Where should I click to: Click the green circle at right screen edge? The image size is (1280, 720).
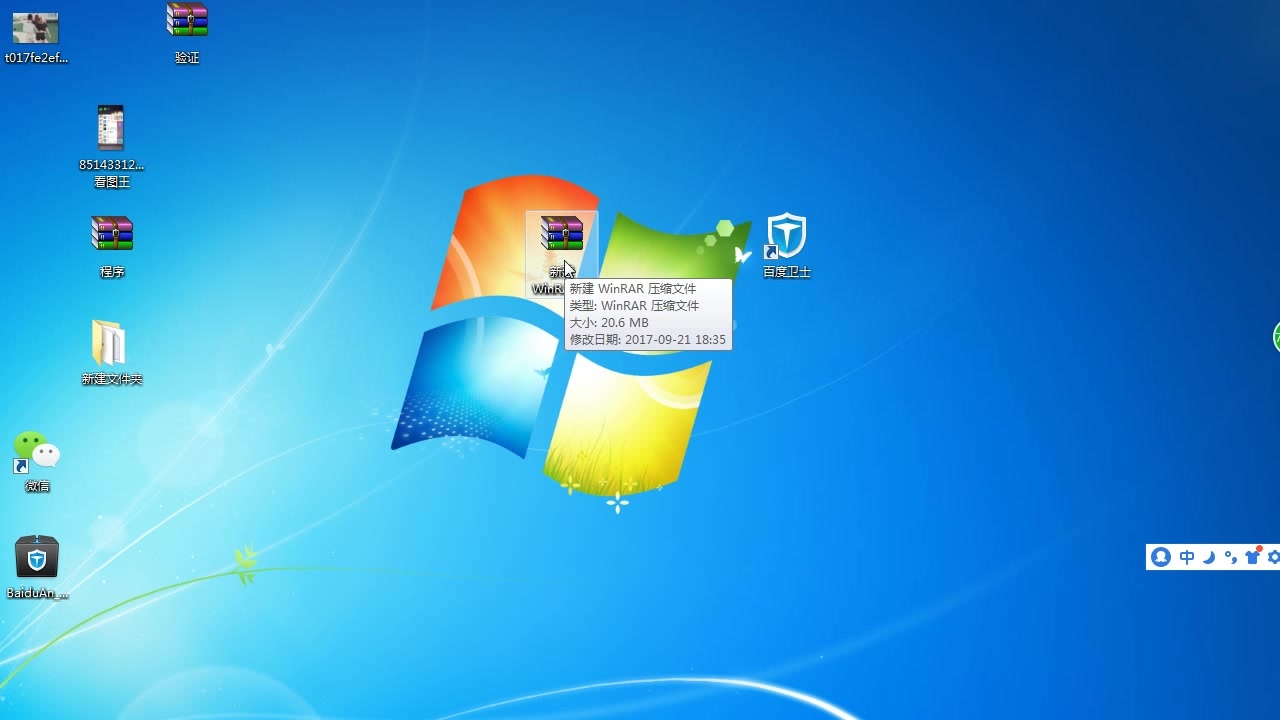1277,337
